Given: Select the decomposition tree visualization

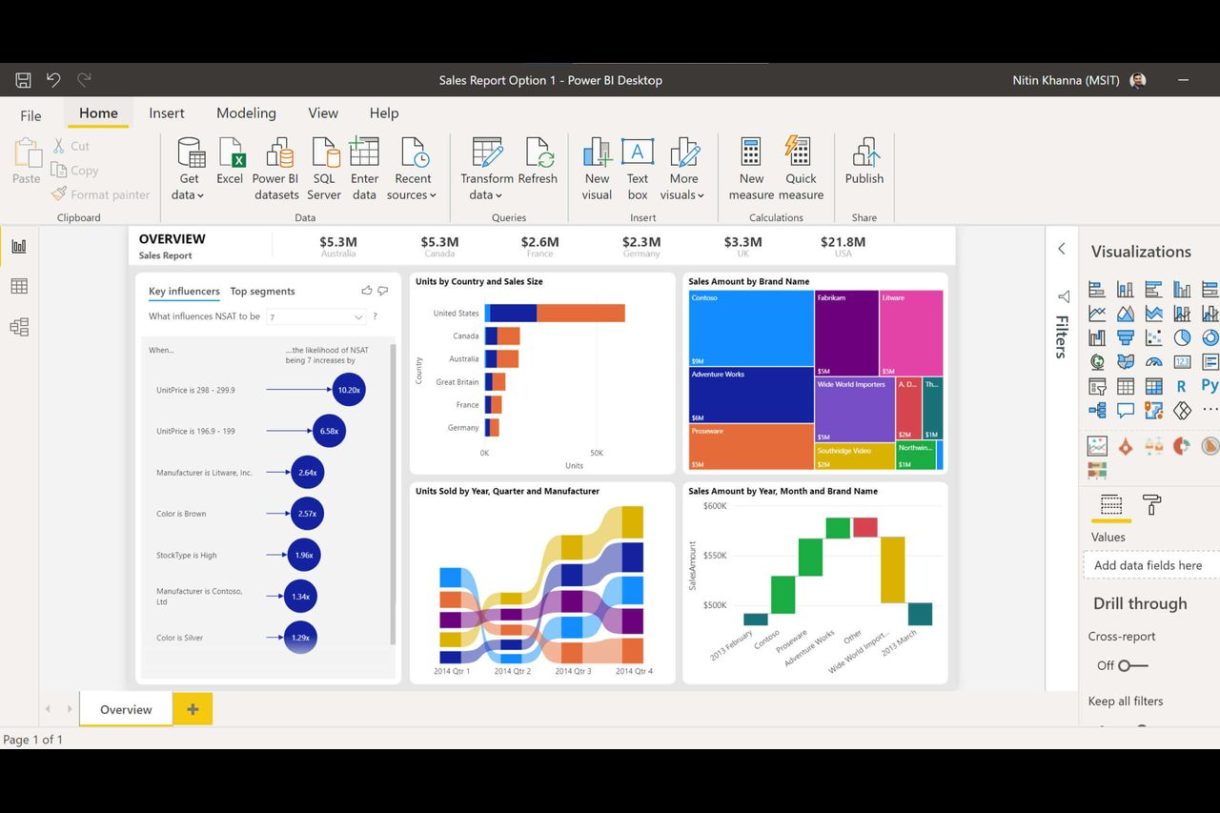Looking at the screenshot, I should [x=1097, y=410].
